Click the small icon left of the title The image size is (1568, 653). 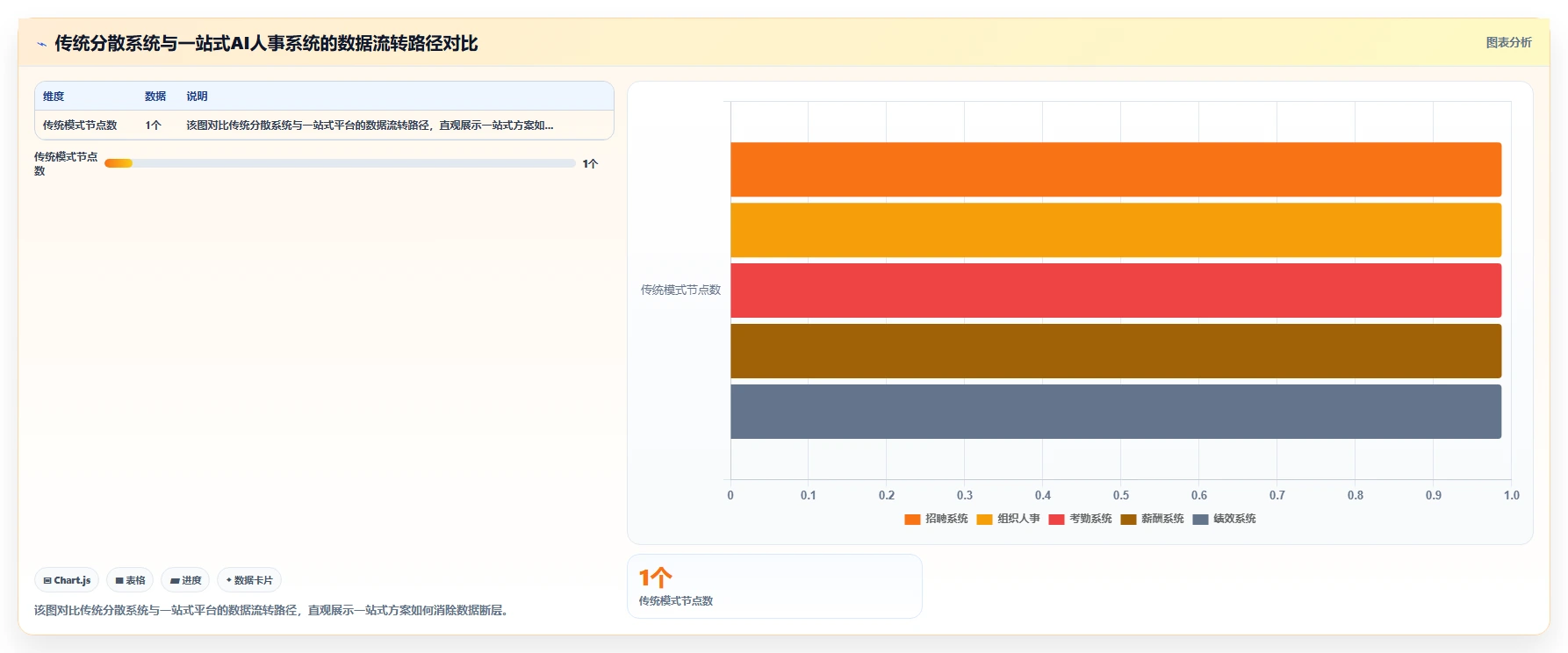coord(41,44)
